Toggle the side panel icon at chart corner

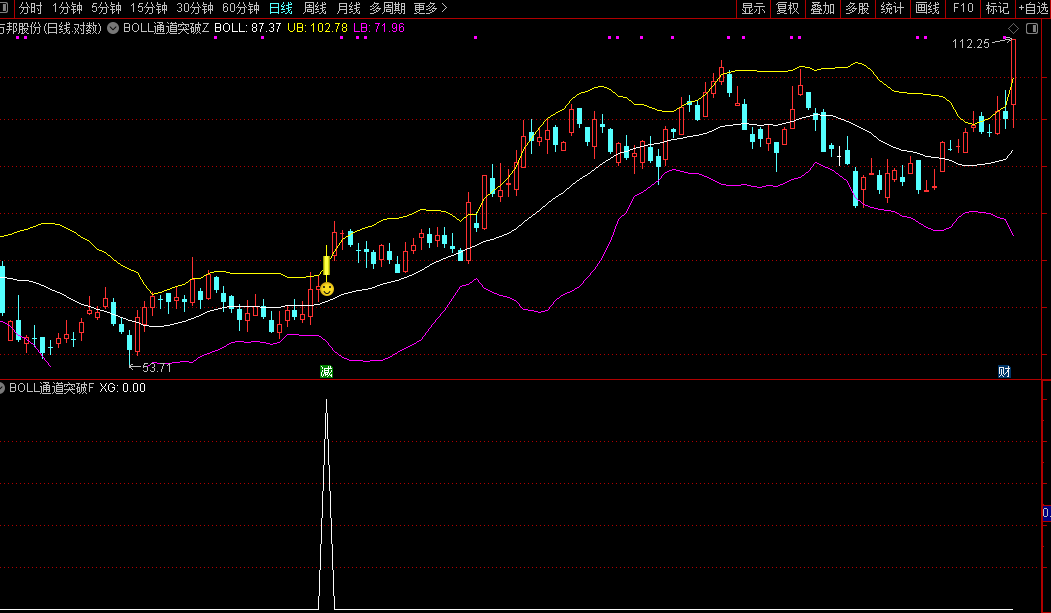(x=1032, y=28)
